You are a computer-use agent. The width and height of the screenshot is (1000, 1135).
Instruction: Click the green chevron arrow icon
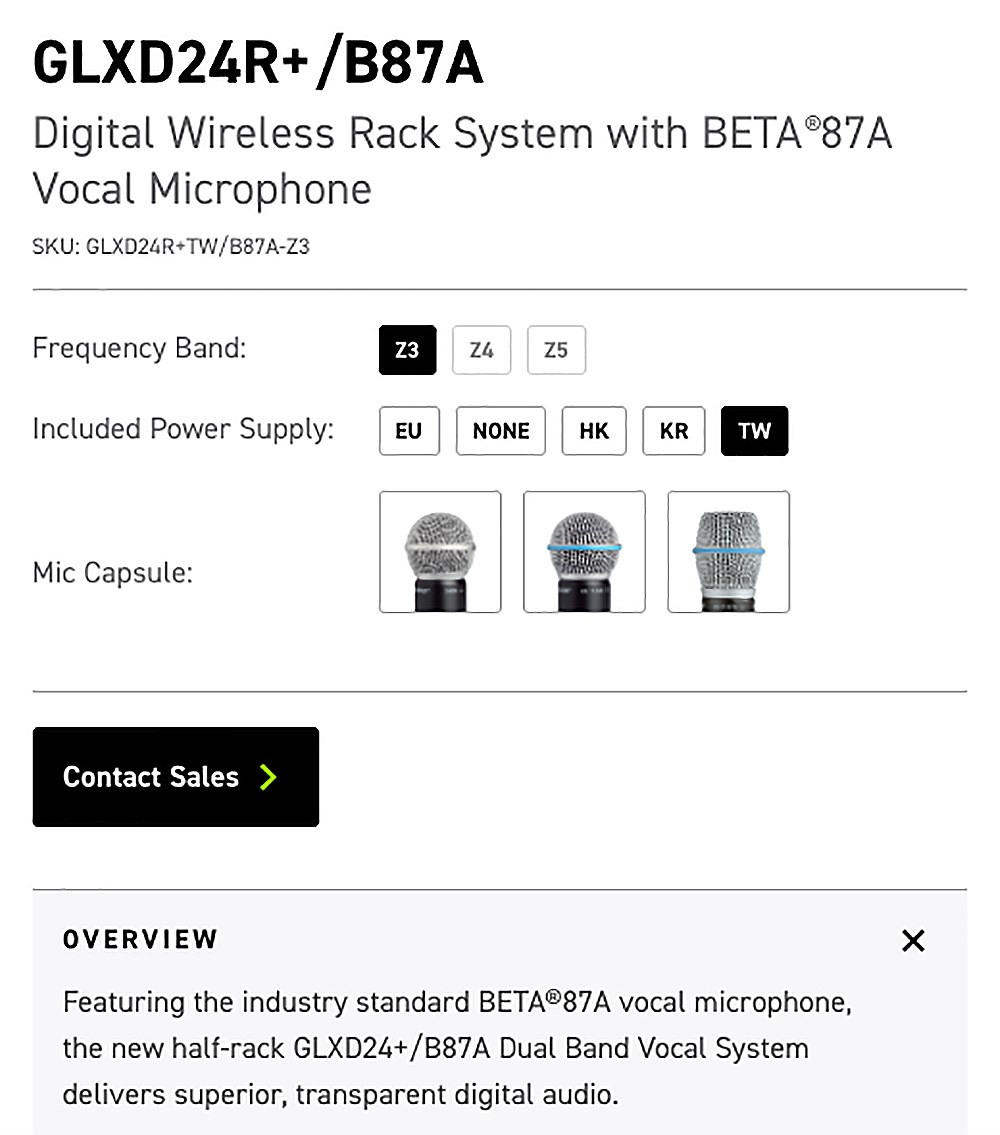269,777
